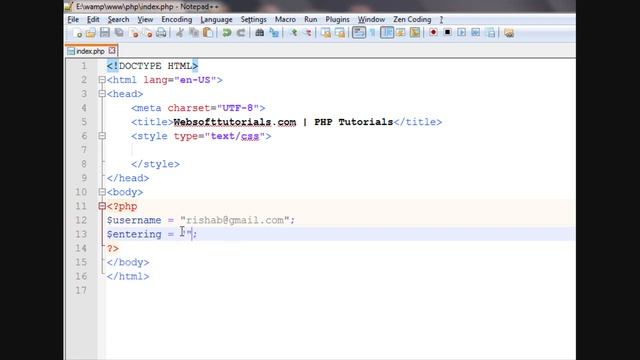Open the View menu
Screen dimensions: 640x360
pos(145,19)
